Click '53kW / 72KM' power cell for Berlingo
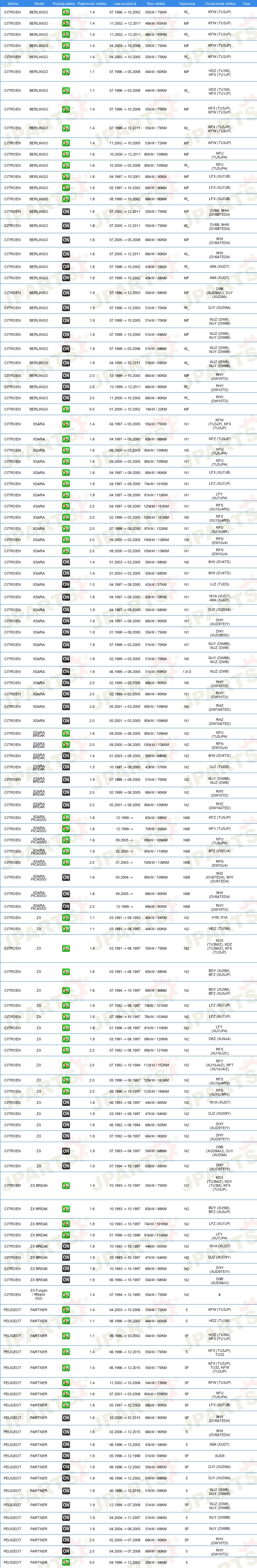 point(155,143)
